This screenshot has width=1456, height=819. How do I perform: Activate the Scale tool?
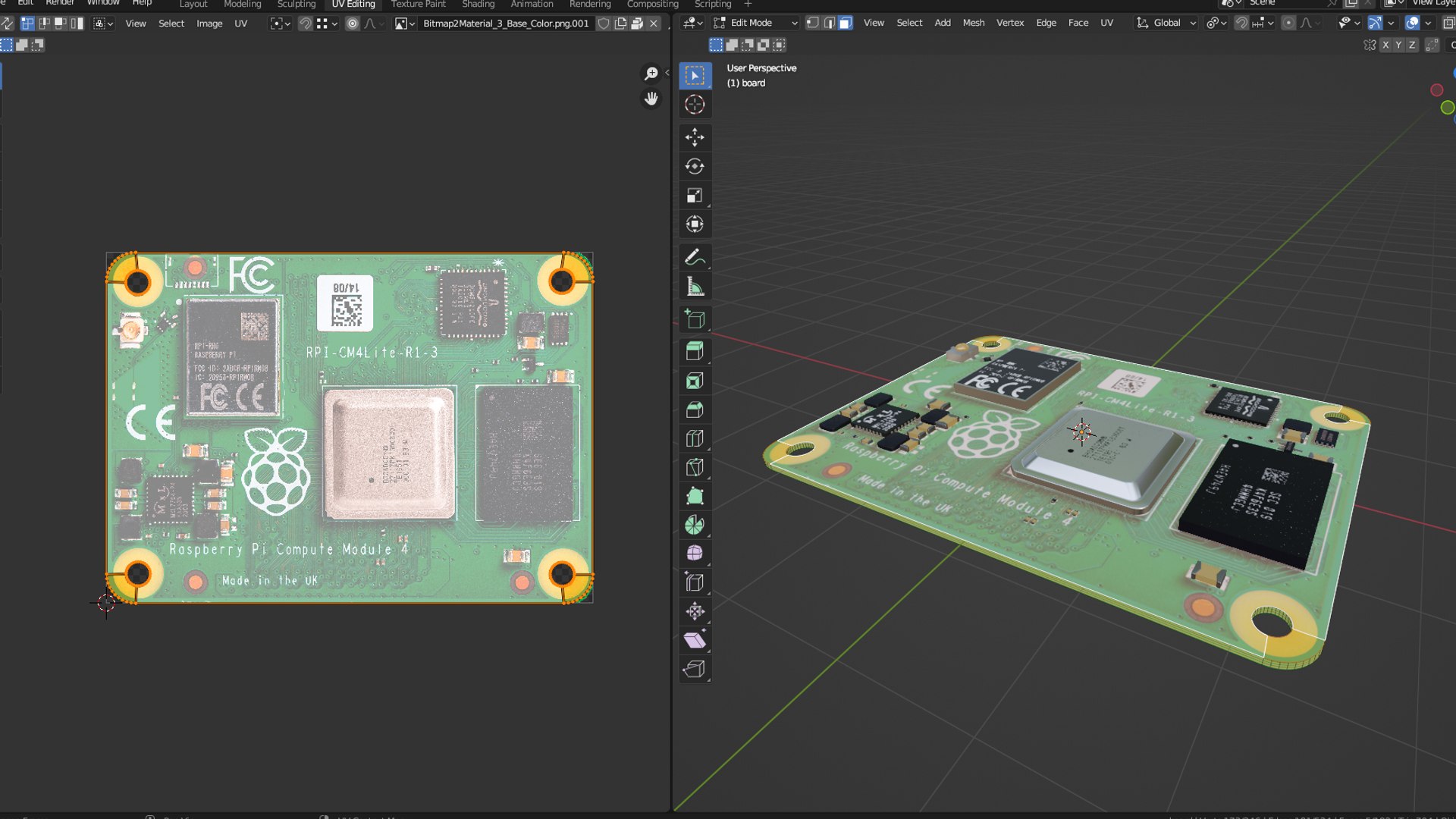(x=695, y=196)
